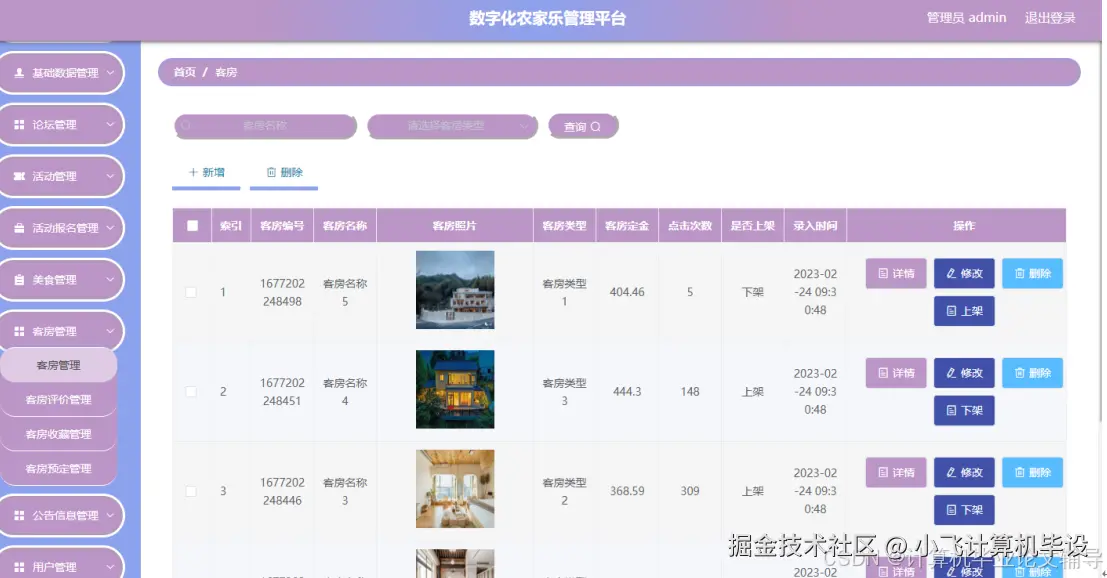Click the trash icon of the batch 删除 button
Screen dimensions: 1107x578
tap(271, 172)
